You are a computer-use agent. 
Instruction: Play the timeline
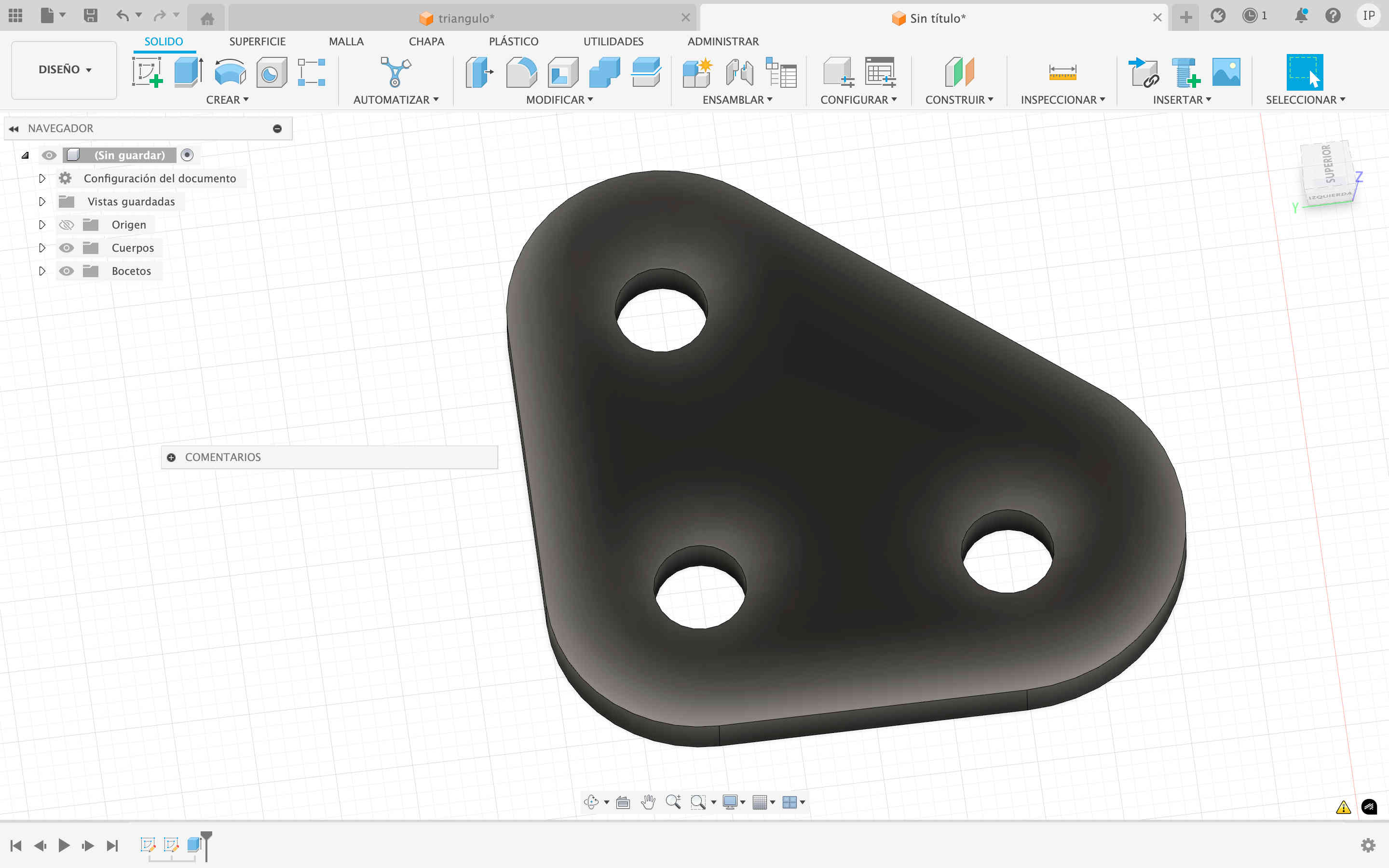pyautogui.click(x=64, y=845)
